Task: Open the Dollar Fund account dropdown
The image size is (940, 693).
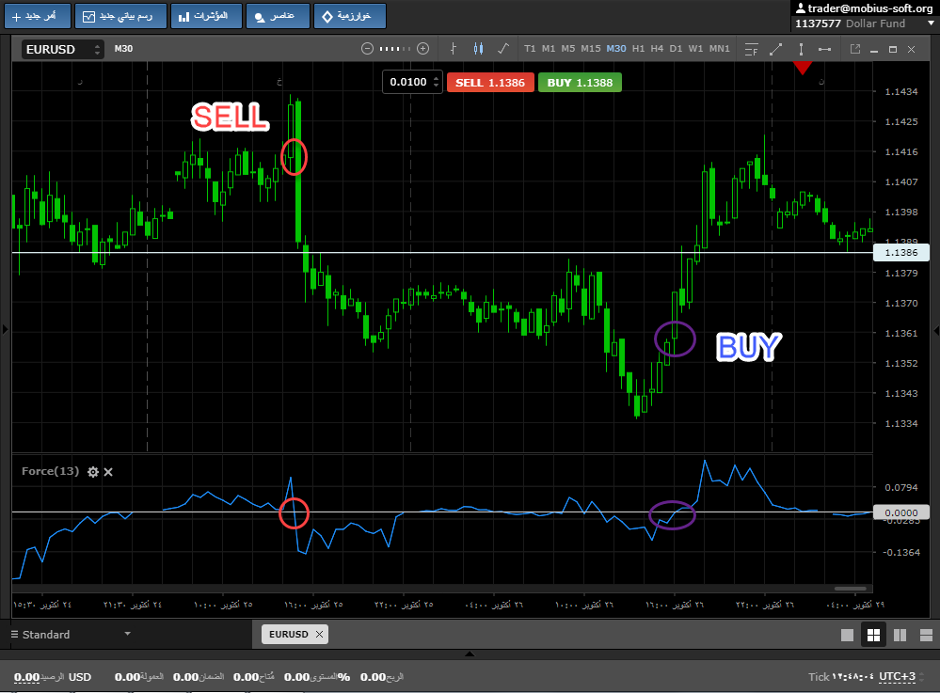Action: (930, 23)
